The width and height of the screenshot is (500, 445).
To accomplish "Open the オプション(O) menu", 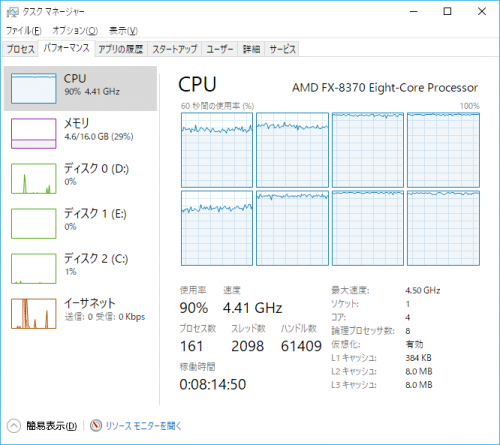I will pyautogui.click(x=75, y=31).
